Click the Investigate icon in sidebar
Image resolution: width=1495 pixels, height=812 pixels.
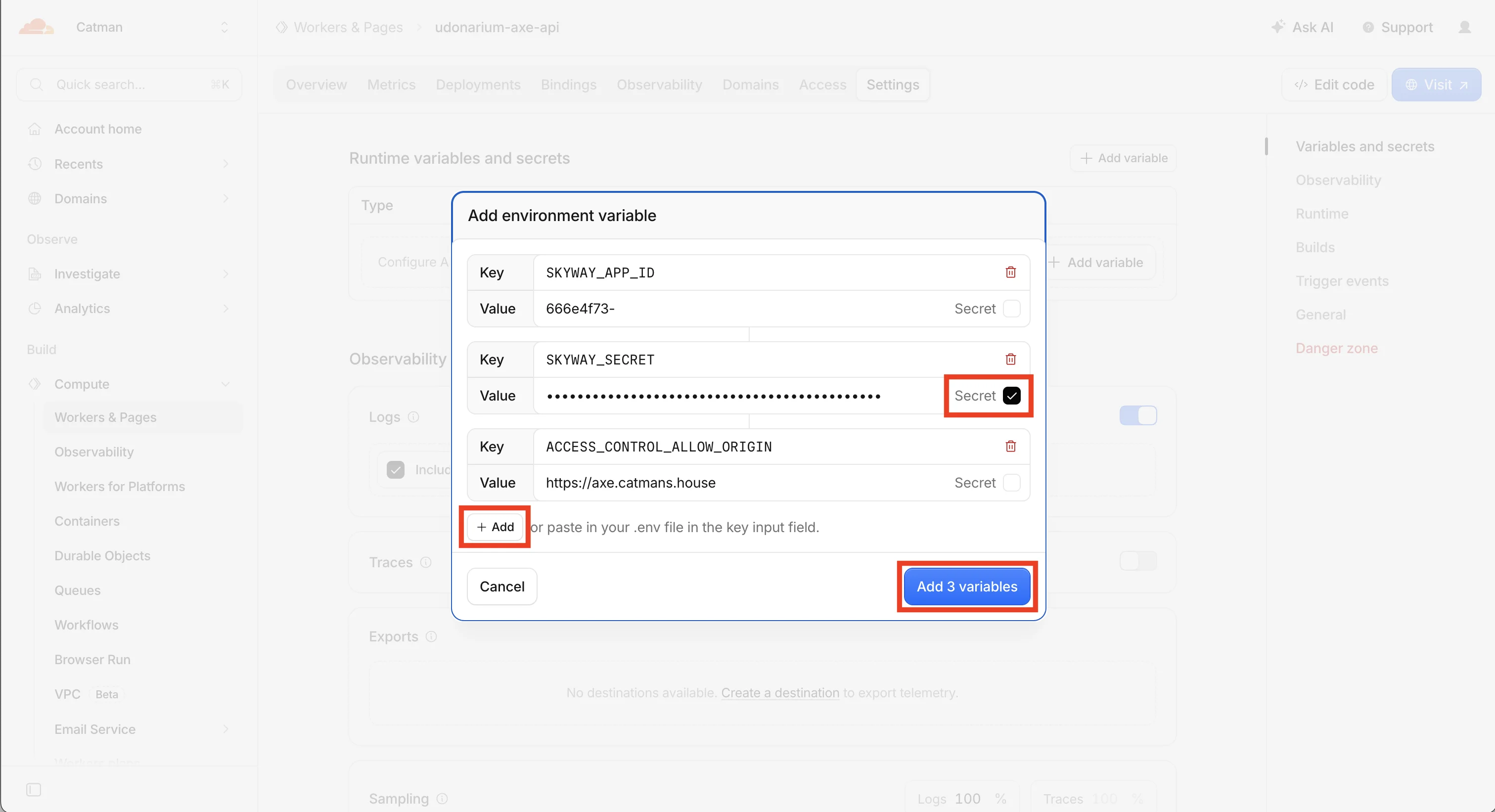pos(35,274)
